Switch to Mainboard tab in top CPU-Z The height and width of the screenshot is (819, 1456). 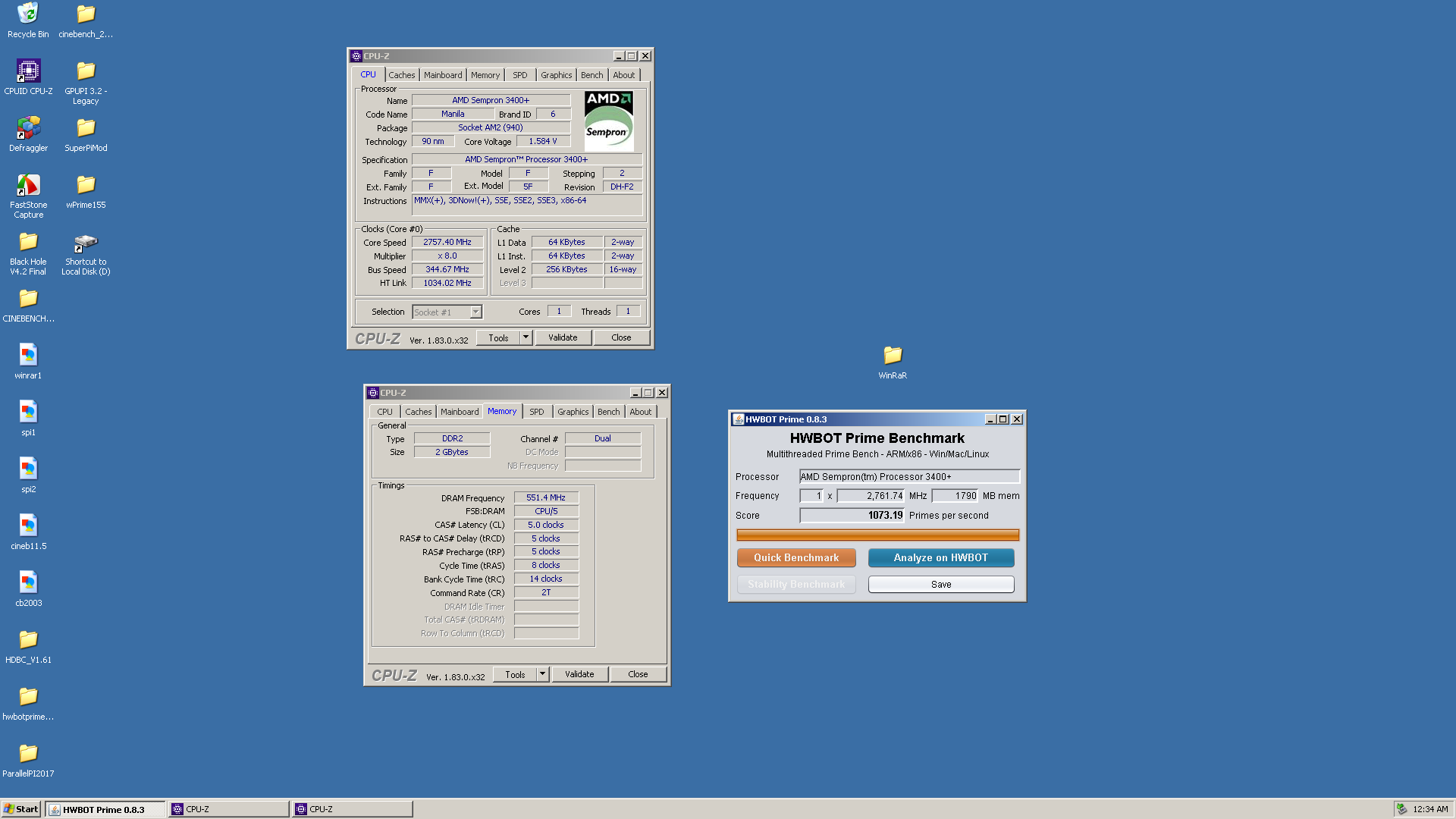pos(443,75)
